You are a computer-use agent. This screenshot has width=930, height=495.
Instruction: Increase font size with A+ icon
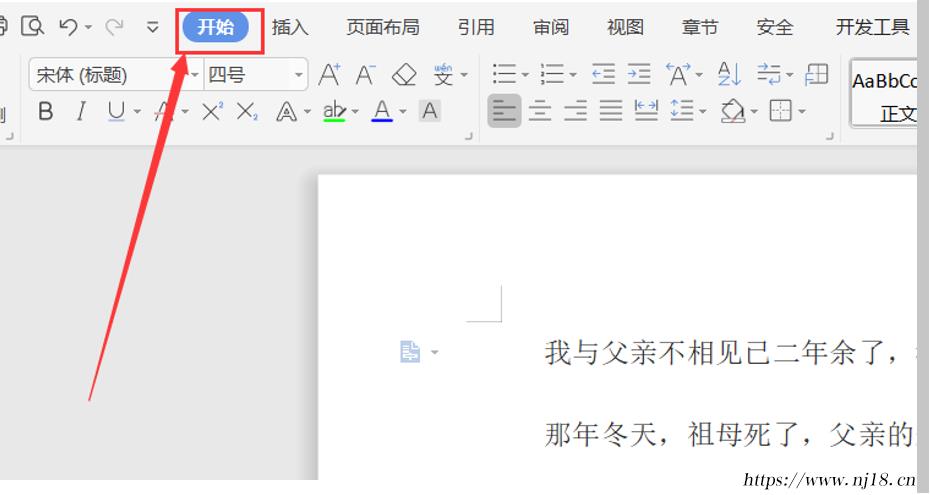pyautogui.click(x=329, y=75)
